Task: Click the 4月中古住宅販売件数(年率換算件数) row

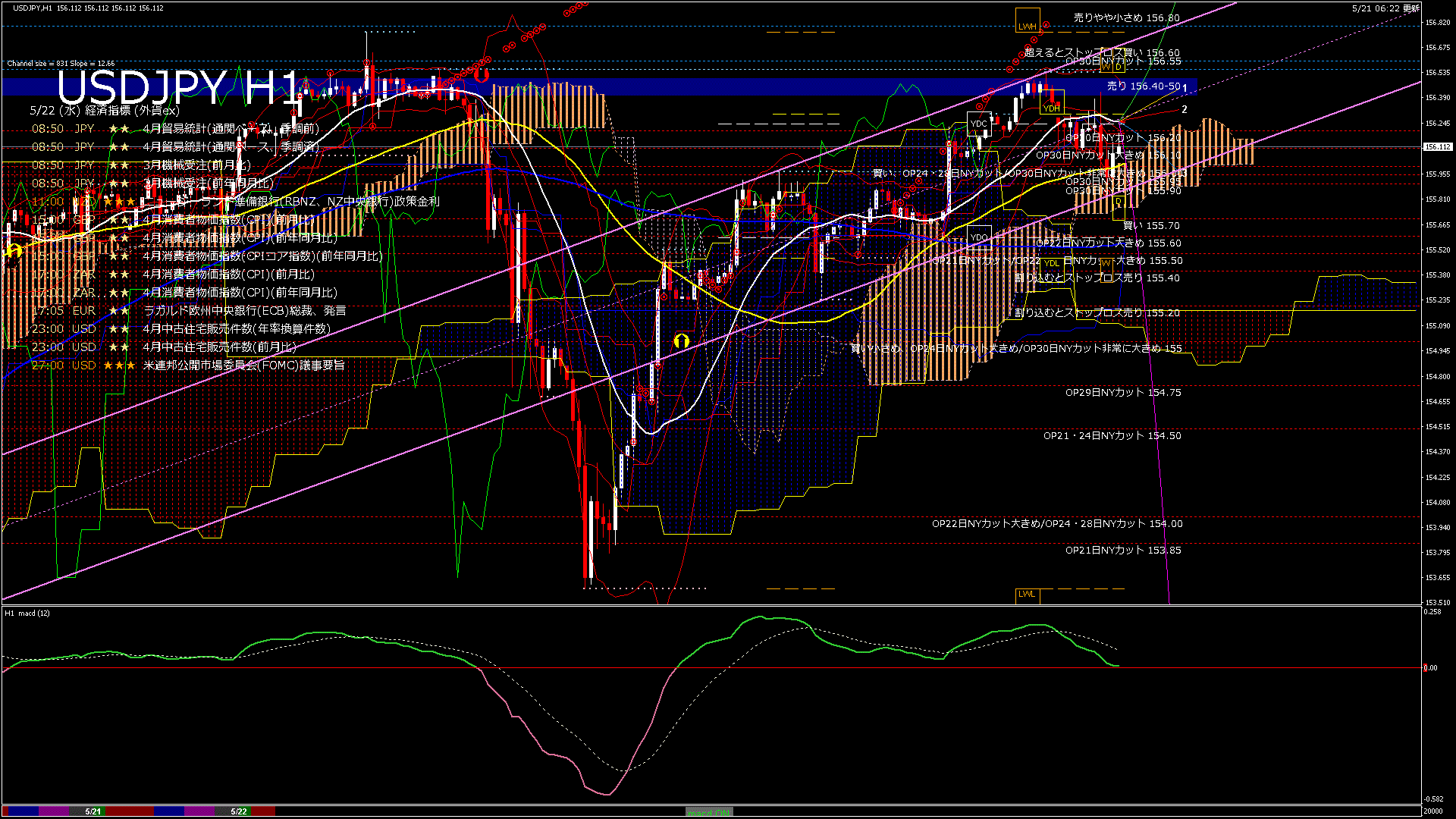Action: pos(180,329)
